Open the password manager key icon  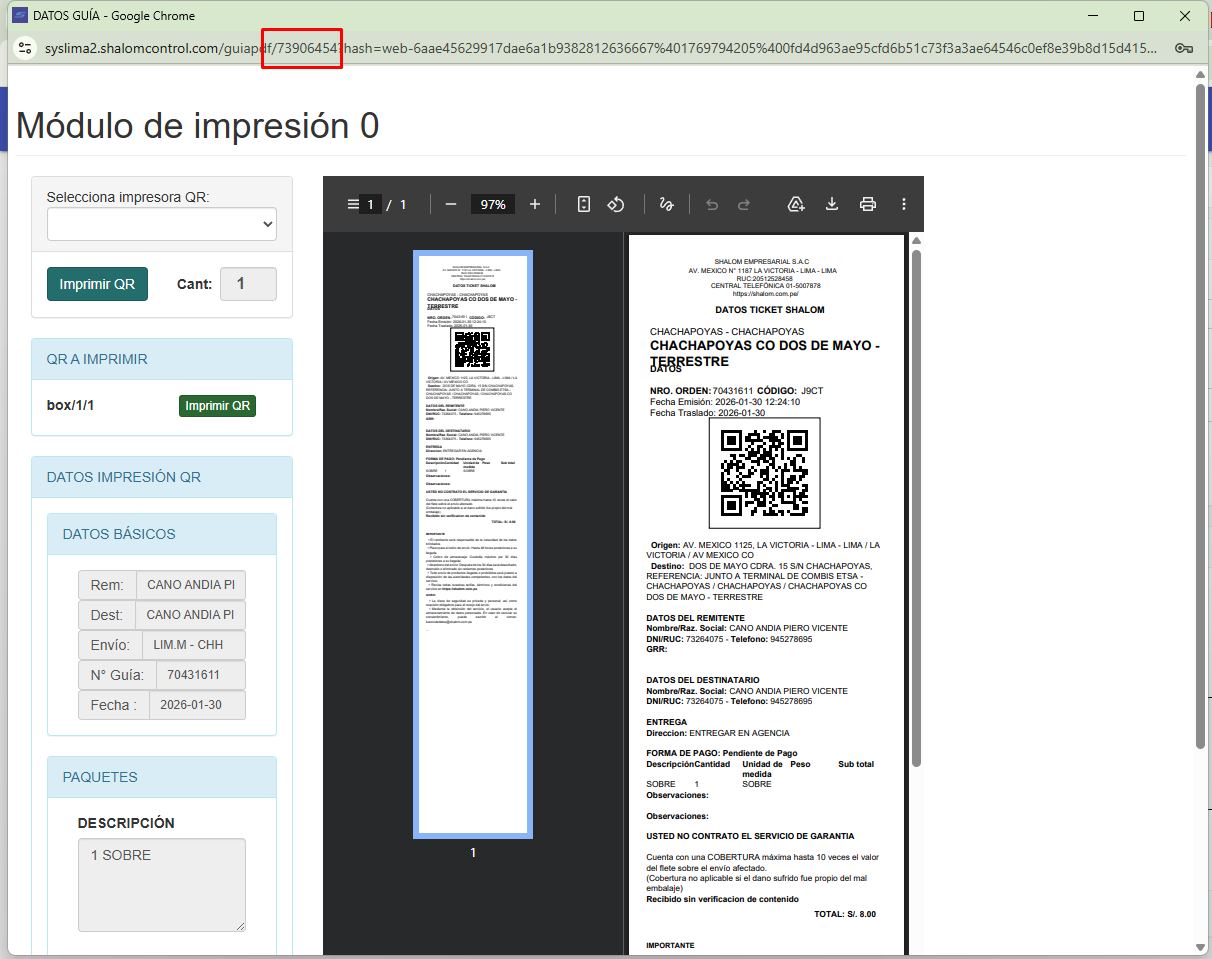[1183, 49]
